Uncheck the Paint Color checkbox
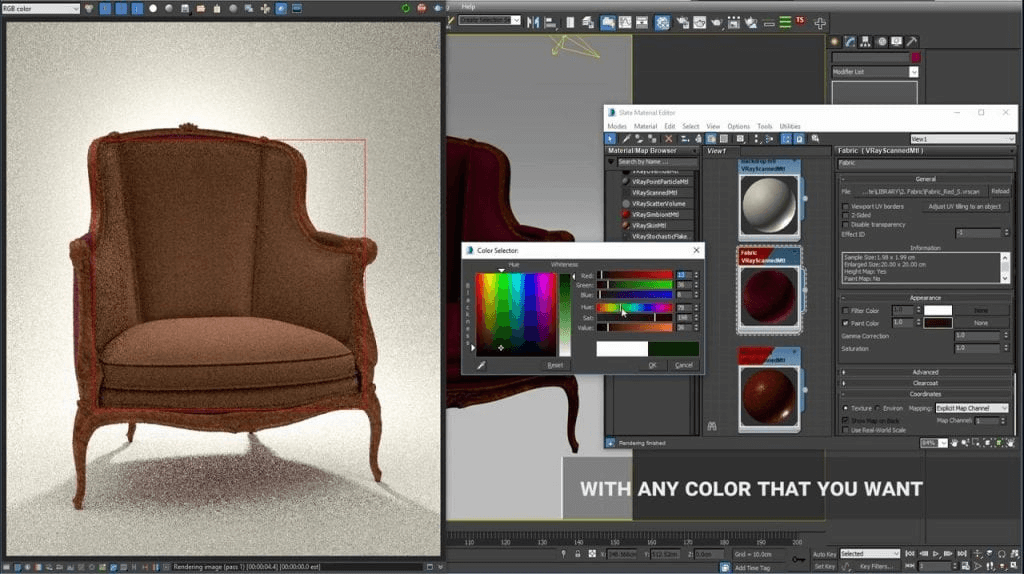The image size is (1024, 574). click(846, 323)
